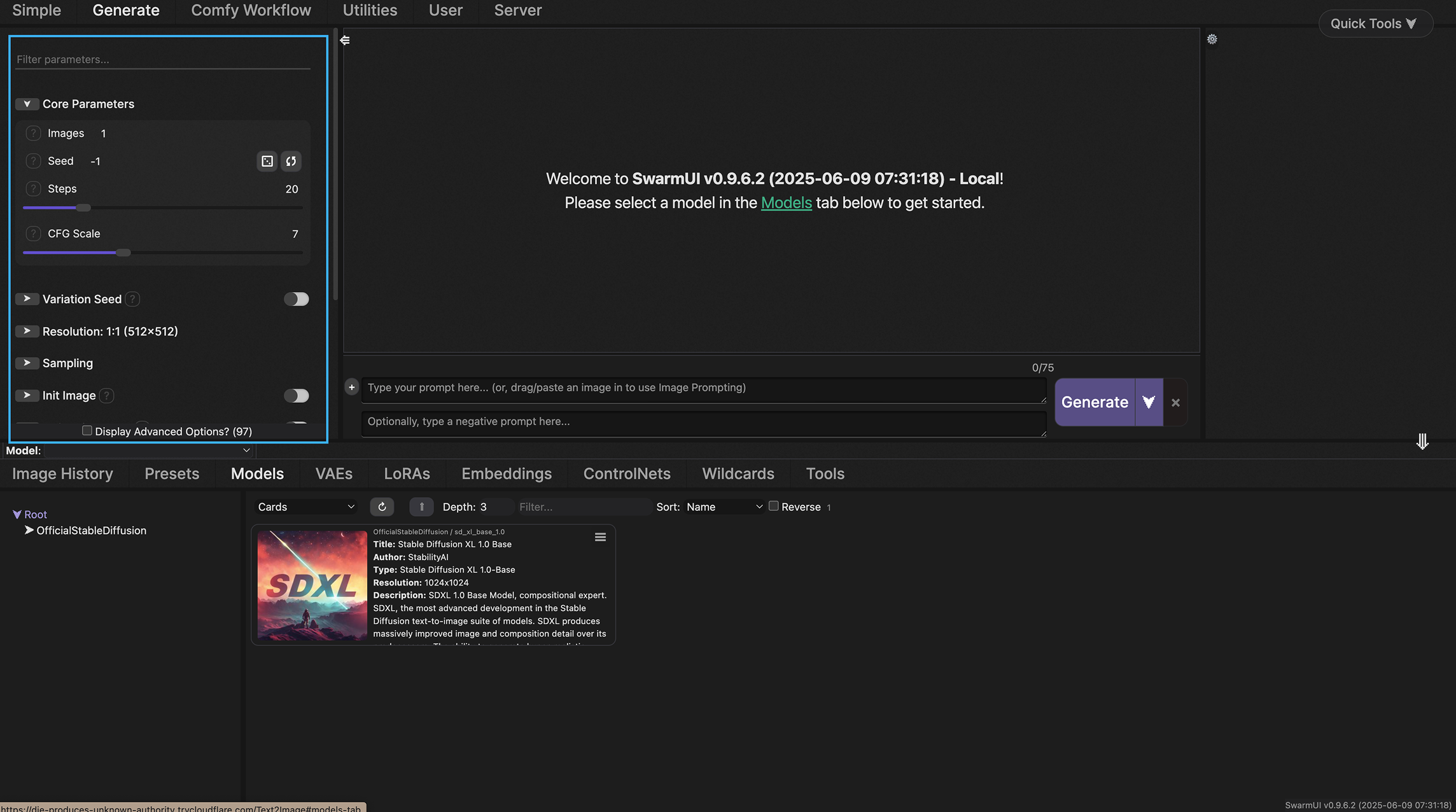Open the Comfy Workflow tab

(251, 10)
